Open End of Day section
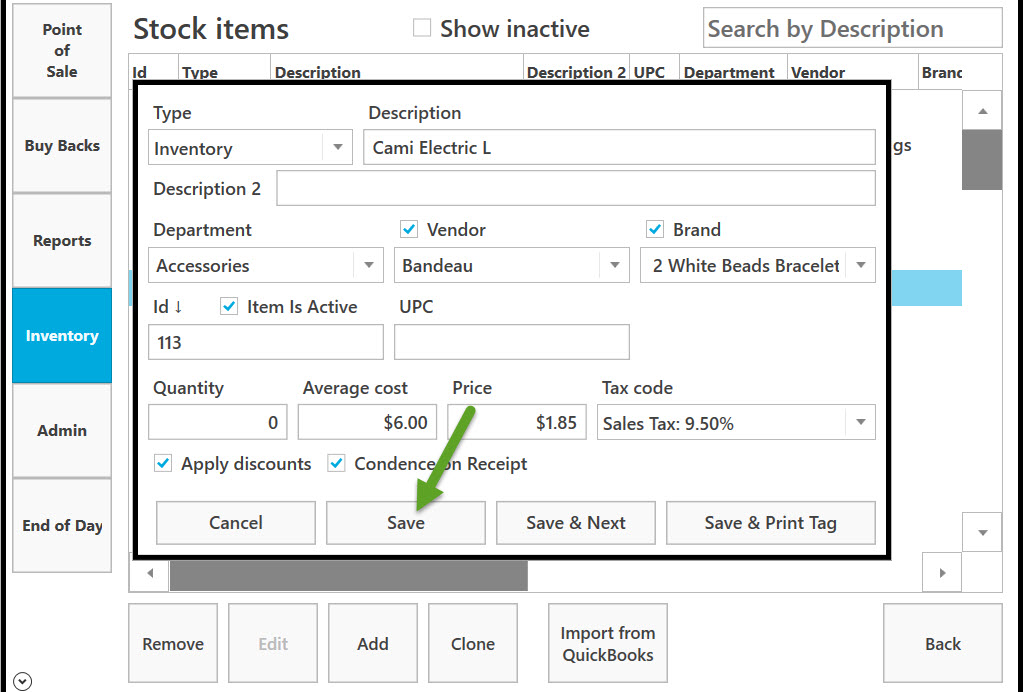Viewport: 1023px width, 692px height. point(62,526)
